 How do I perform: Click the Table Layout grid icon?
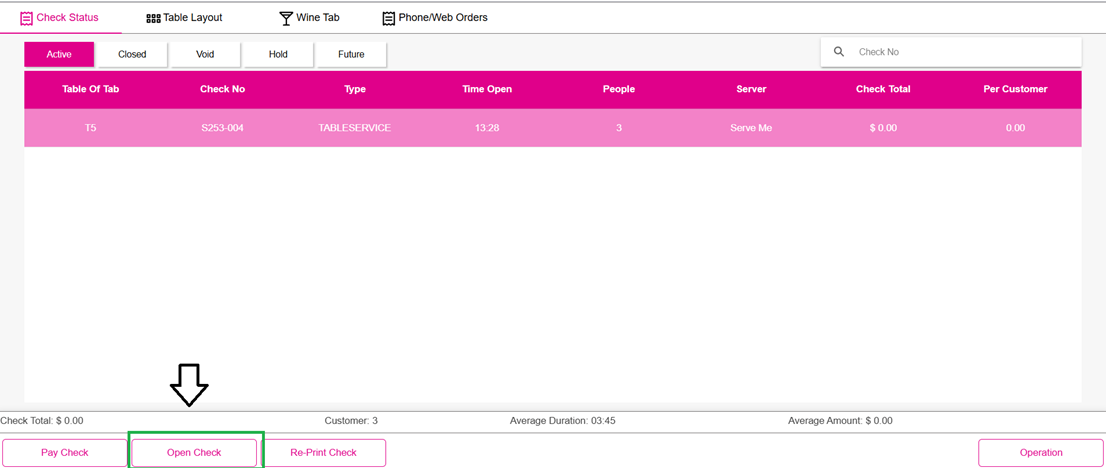point(153,18)
